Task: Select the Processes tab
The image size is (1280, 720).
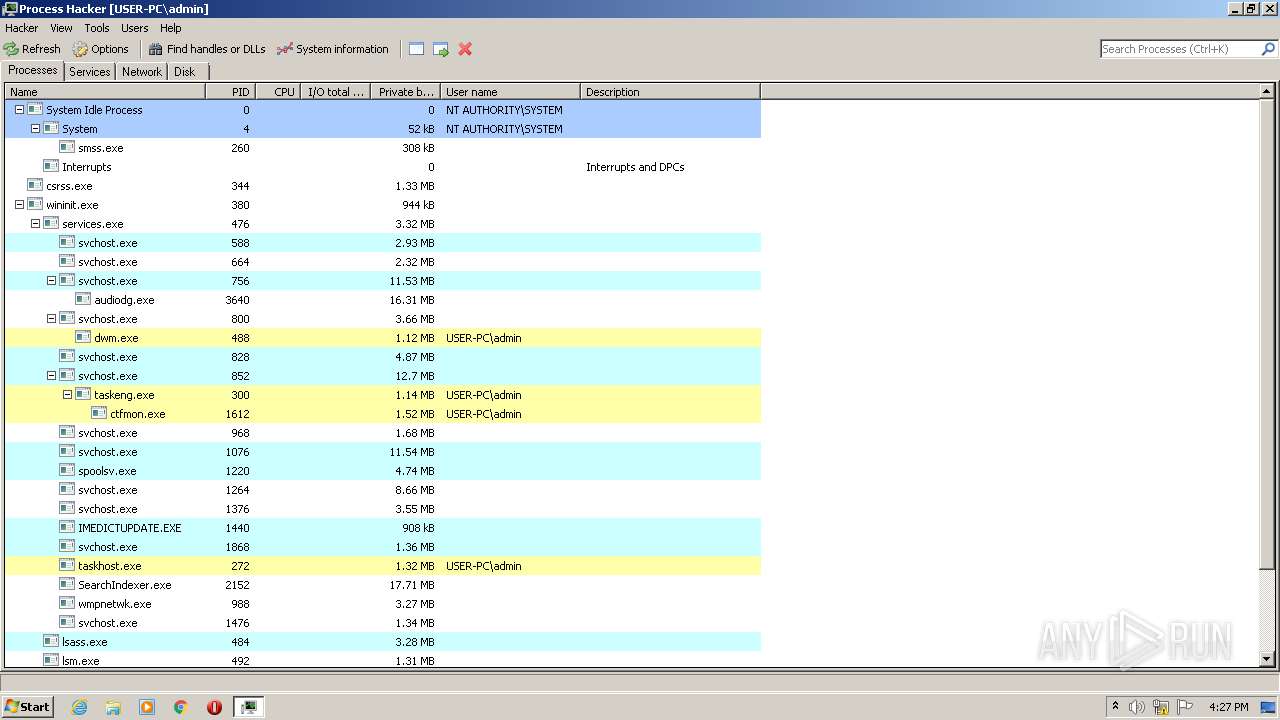Action: point(33,70)
